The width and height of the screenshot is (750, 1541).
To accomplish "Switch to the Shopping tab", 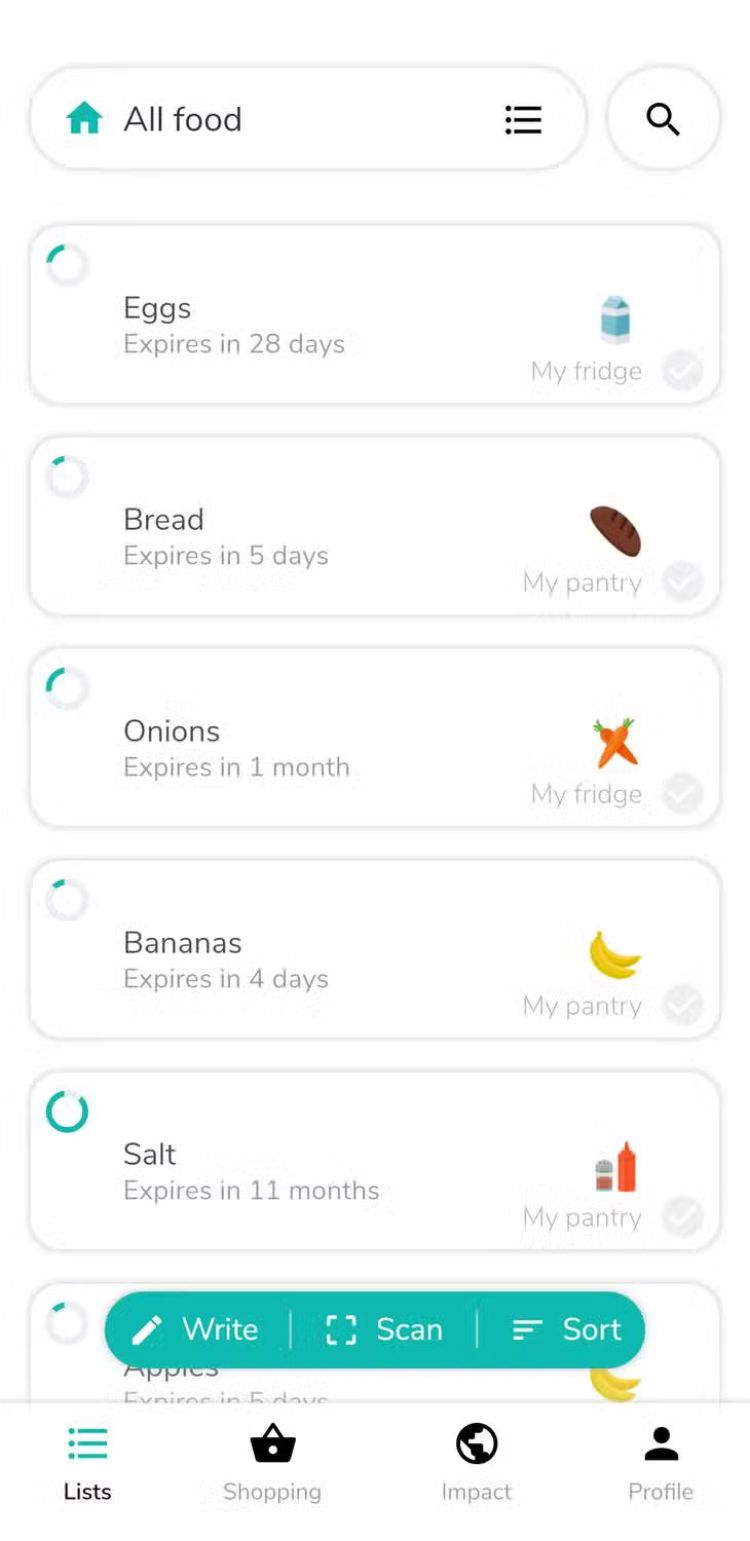I will [x=272, y=1463].
